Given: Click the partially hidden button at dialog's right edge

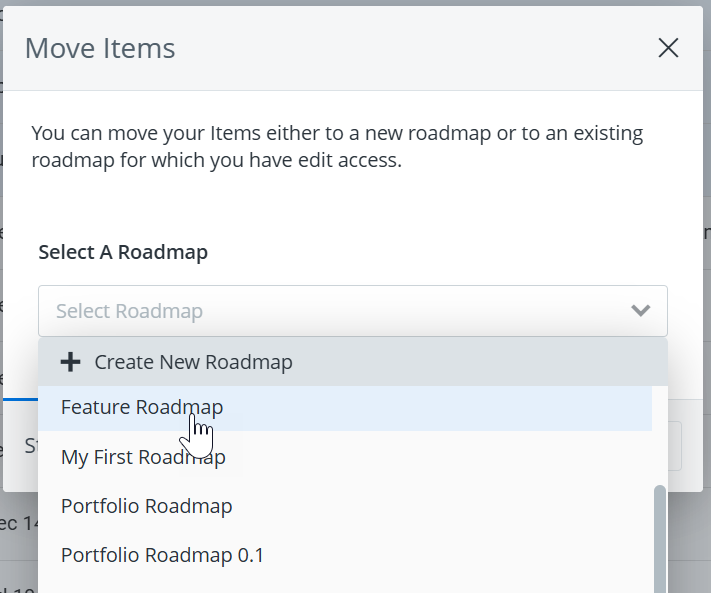Looking at the screenshot, I should (674, 446).
